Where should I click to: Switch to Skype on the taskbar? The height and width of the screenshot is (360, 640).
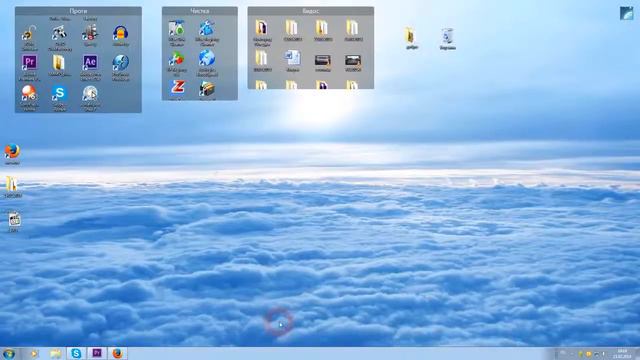[76, 353]
